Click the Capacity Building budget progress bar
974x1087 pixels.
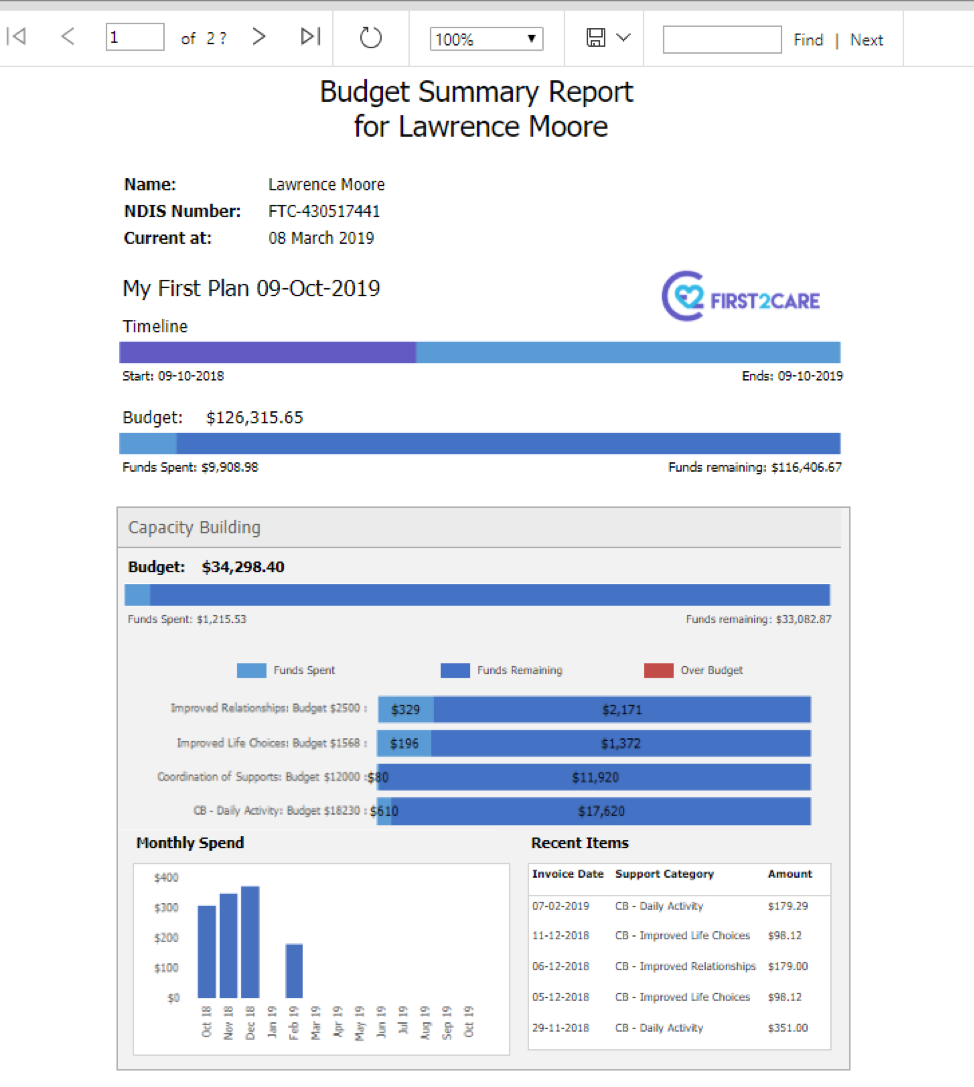point(480,593)
